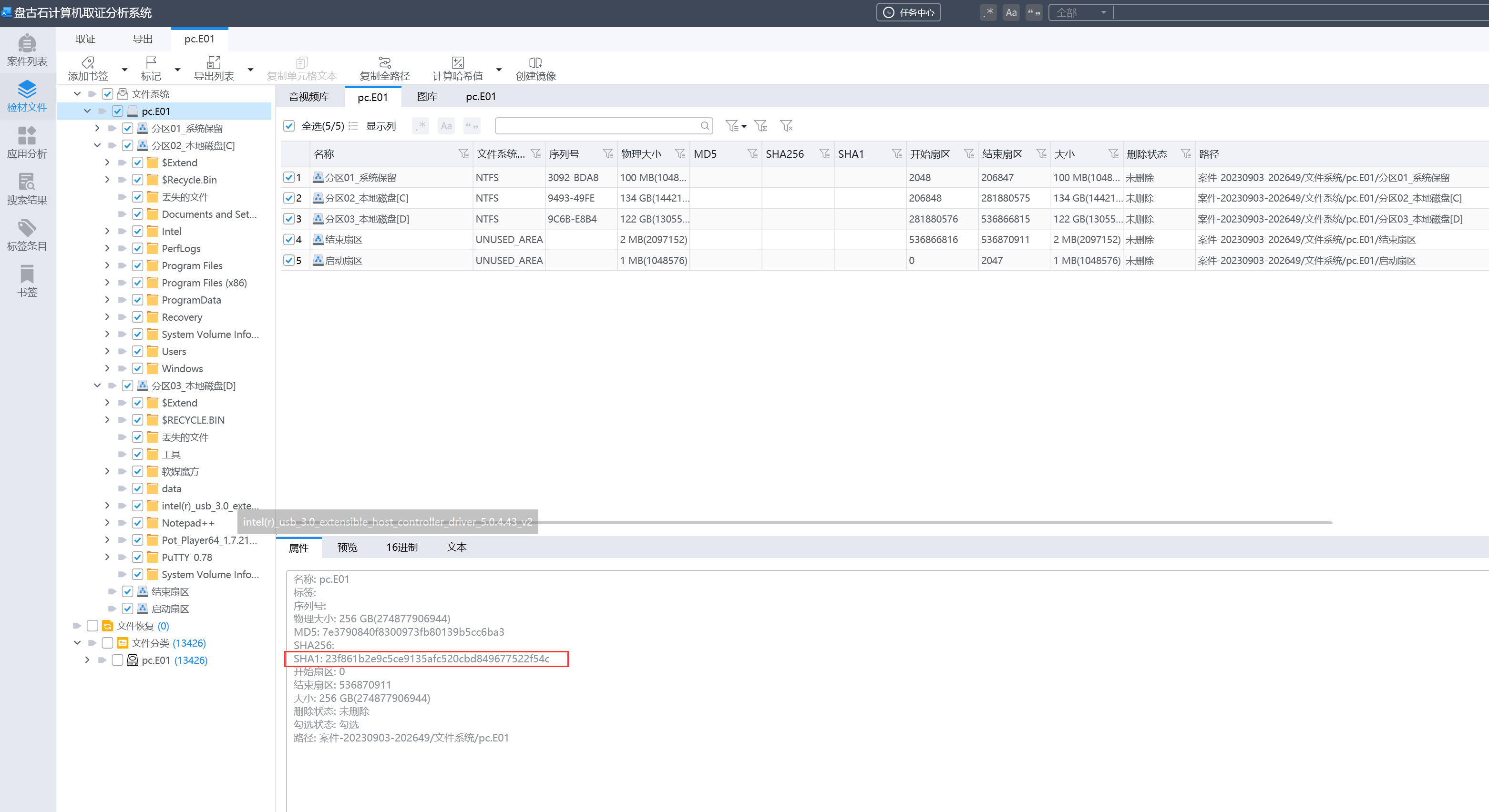This screenshot has width=1489, height=812.
Task: Click filter icon on 名称 column header
Action: 463,153
